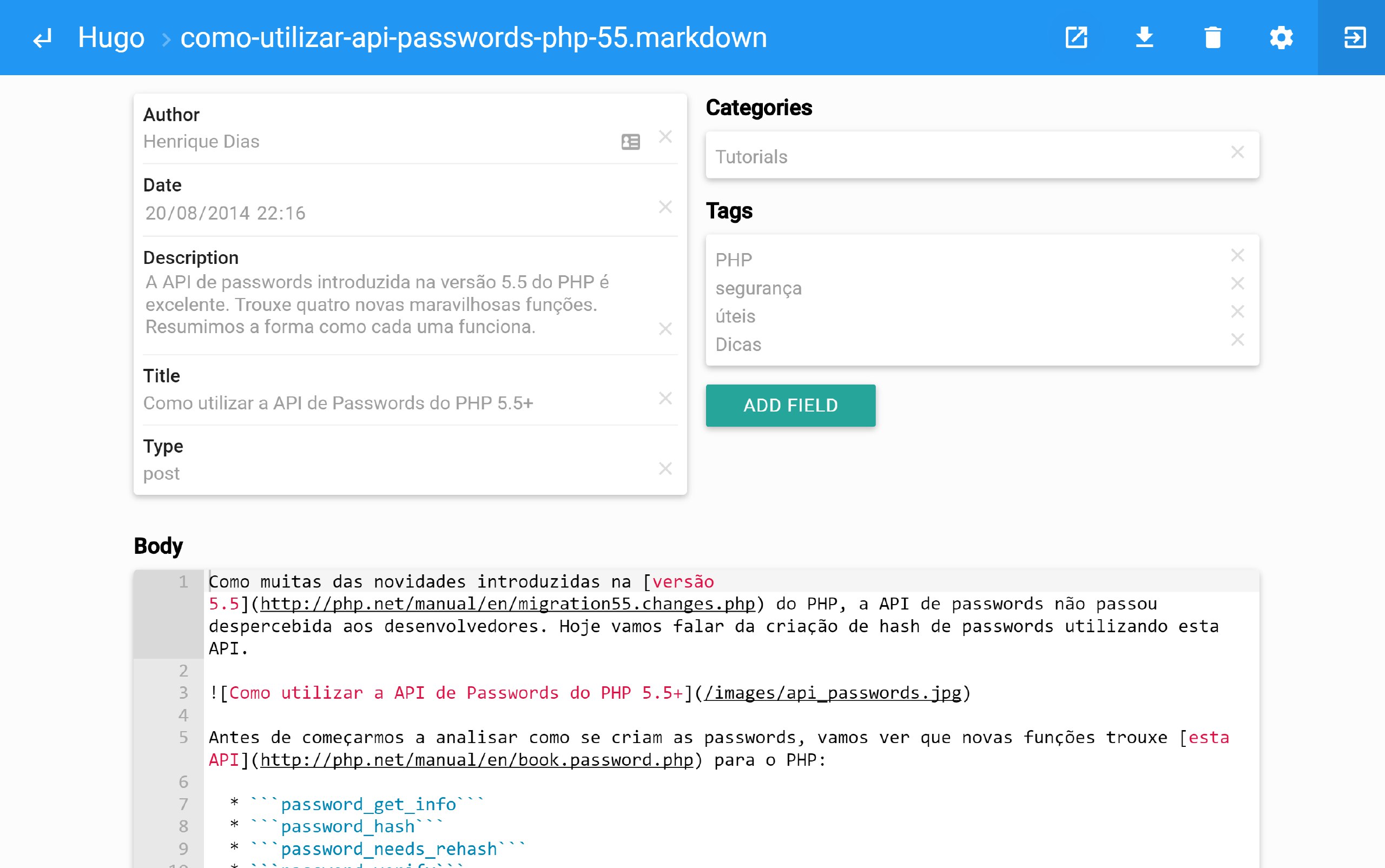The width and height of the screenshot is (1385, 868).
Task: Edit the Description text area
Action: point(396,304)
